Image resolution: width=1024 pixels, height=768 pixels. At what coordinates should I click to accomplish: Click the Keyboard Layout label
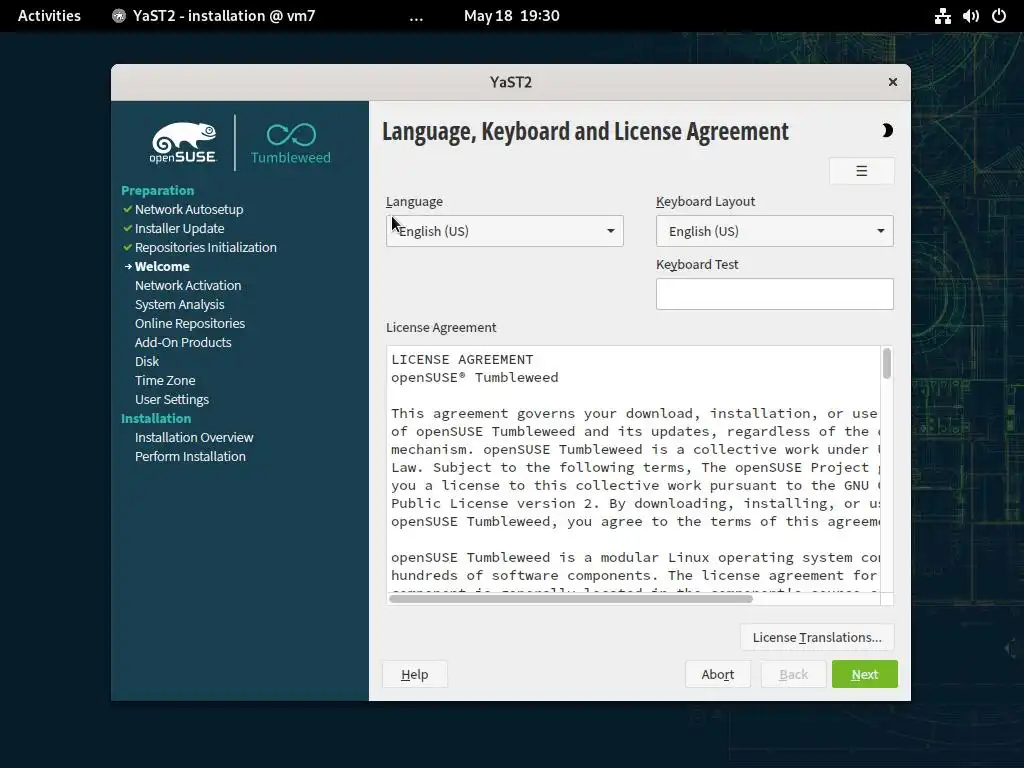click(705, 201)
